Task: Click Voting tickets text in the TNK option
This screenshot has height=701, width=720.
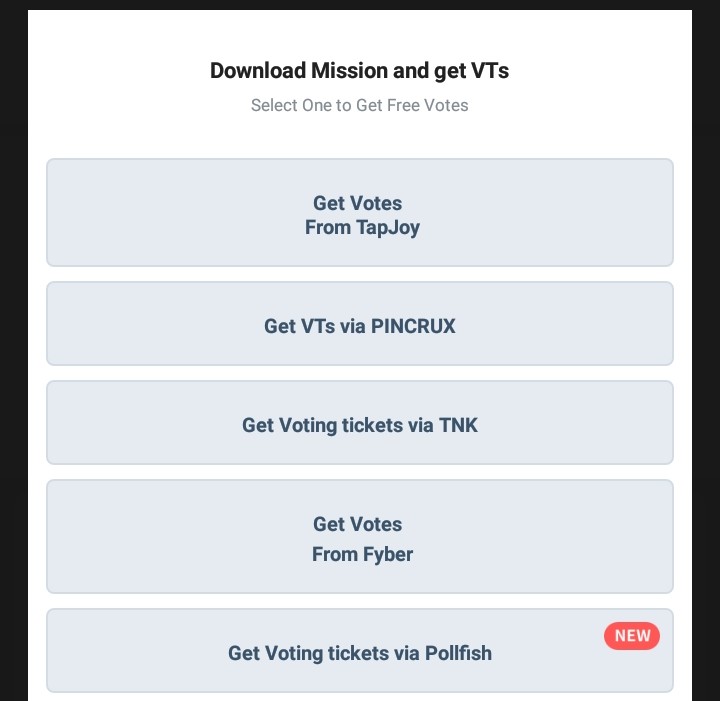Action: (x=342, y=426)
